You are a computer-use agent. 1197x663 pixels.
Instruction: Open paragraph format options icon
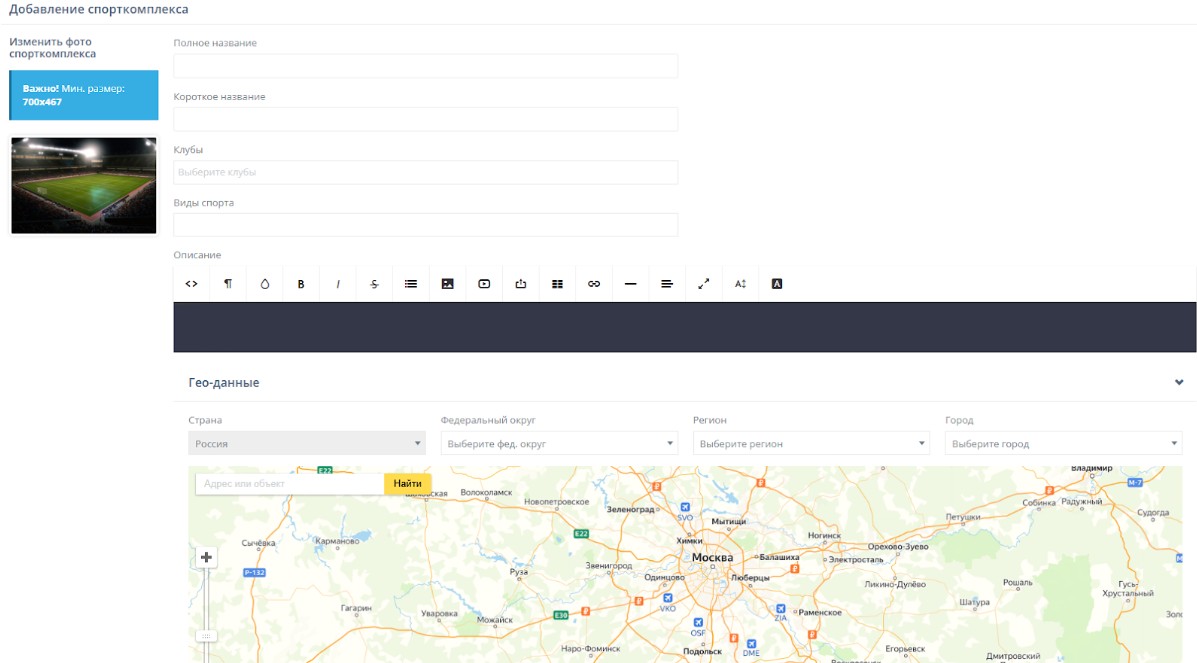point(227,284)
